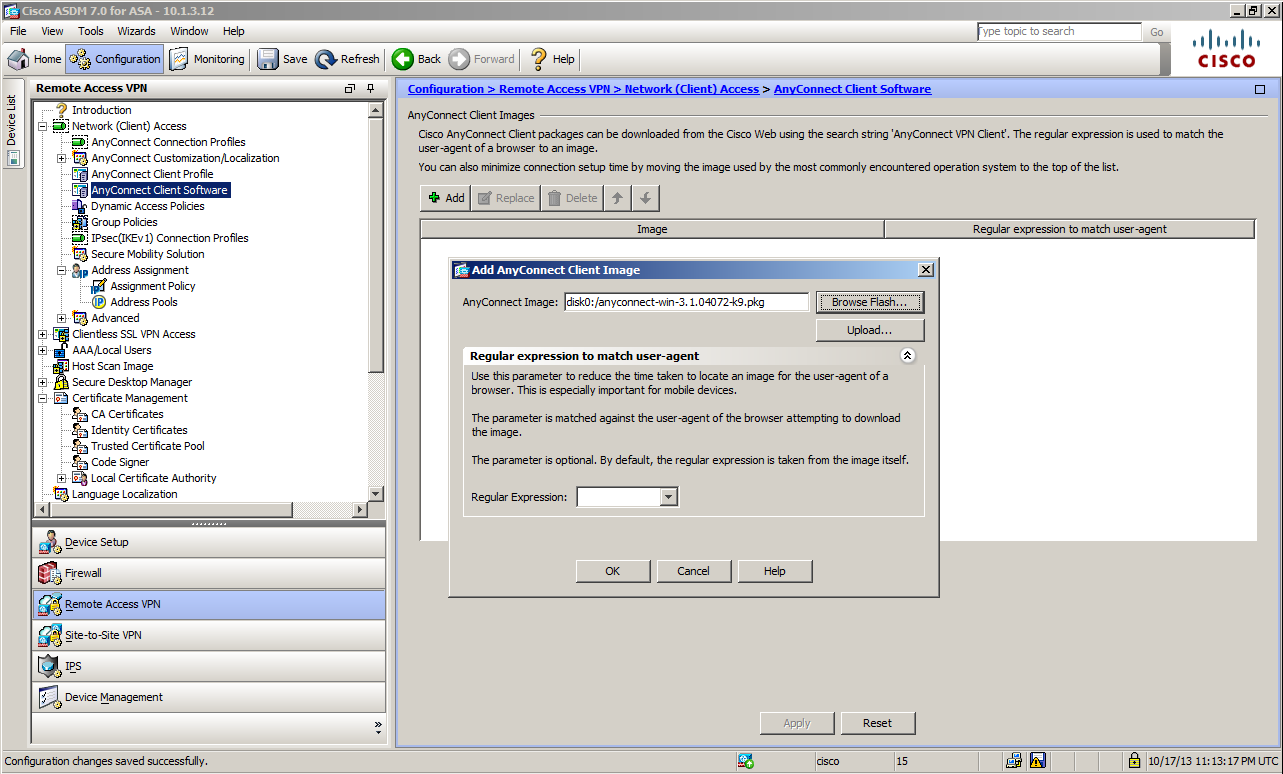Move the image down in the list
This screenshot has width=1283, height=774.
click(x=645, y=198)
